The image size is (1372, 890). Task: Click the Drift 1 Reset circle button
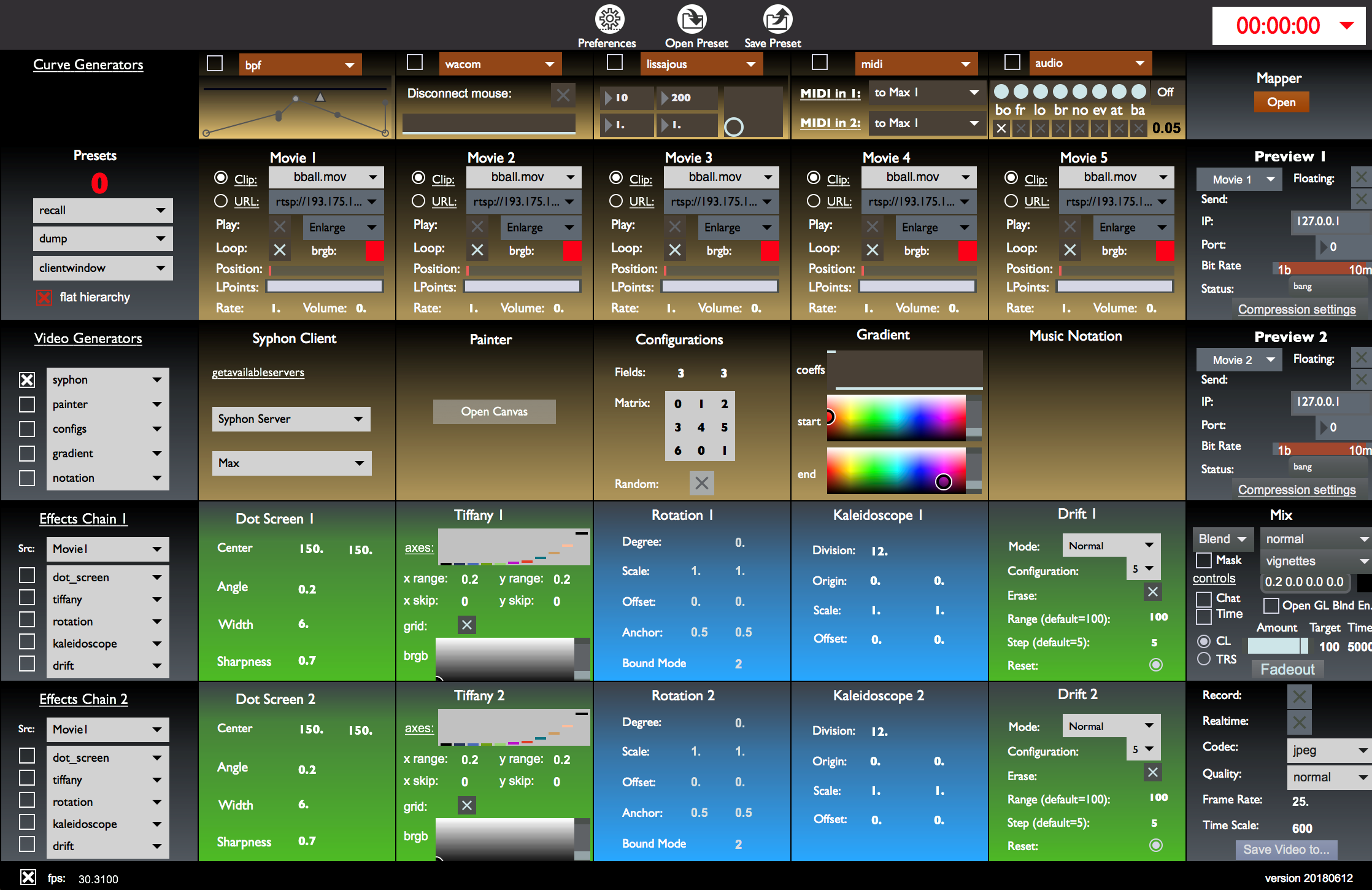point(1155,665)
